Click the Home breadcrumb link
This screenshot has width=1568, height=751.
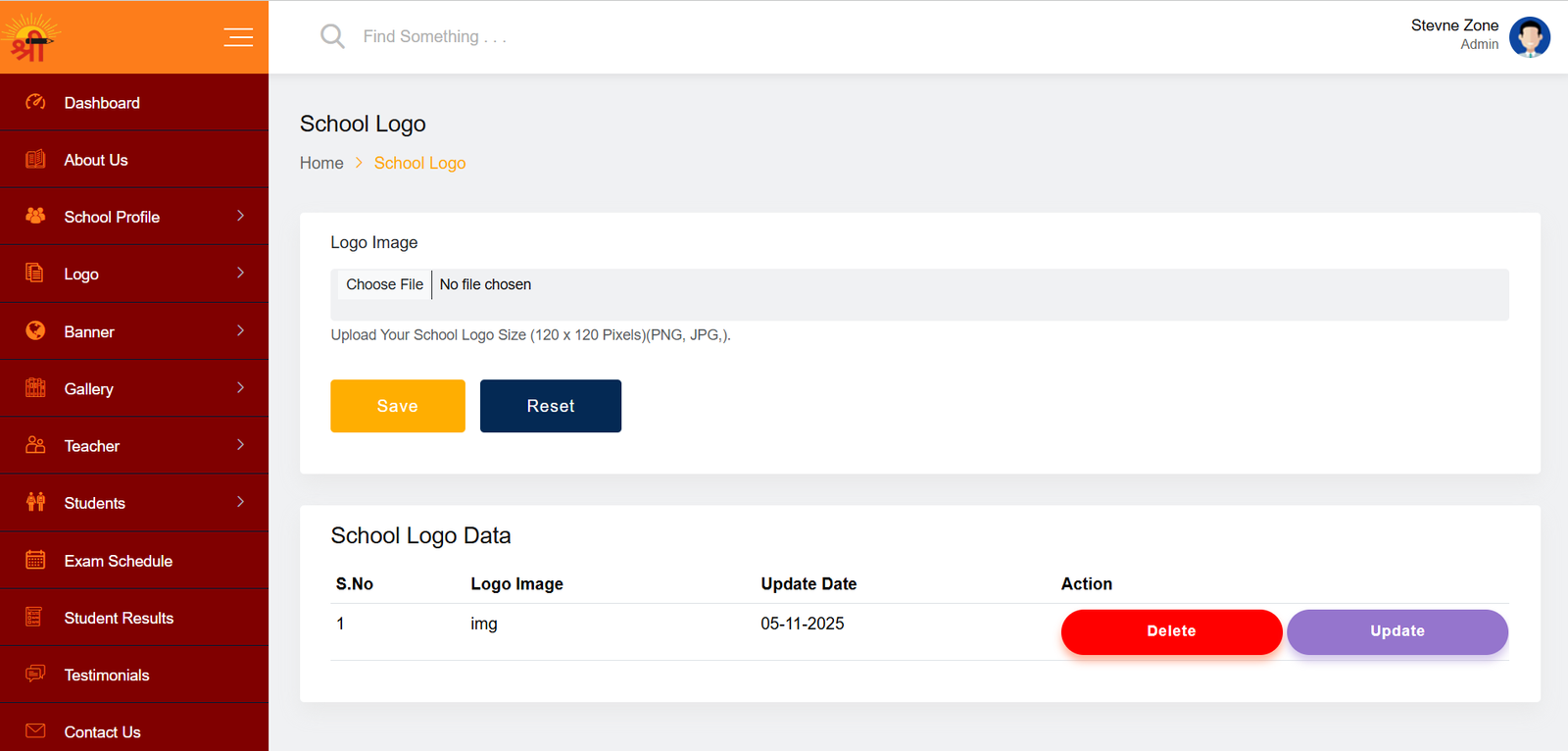[321, 163]
